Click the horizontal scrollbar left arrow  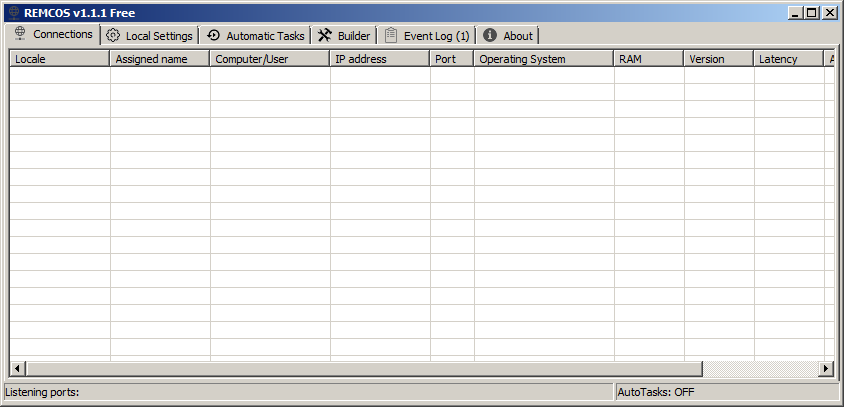click(17, 369)
